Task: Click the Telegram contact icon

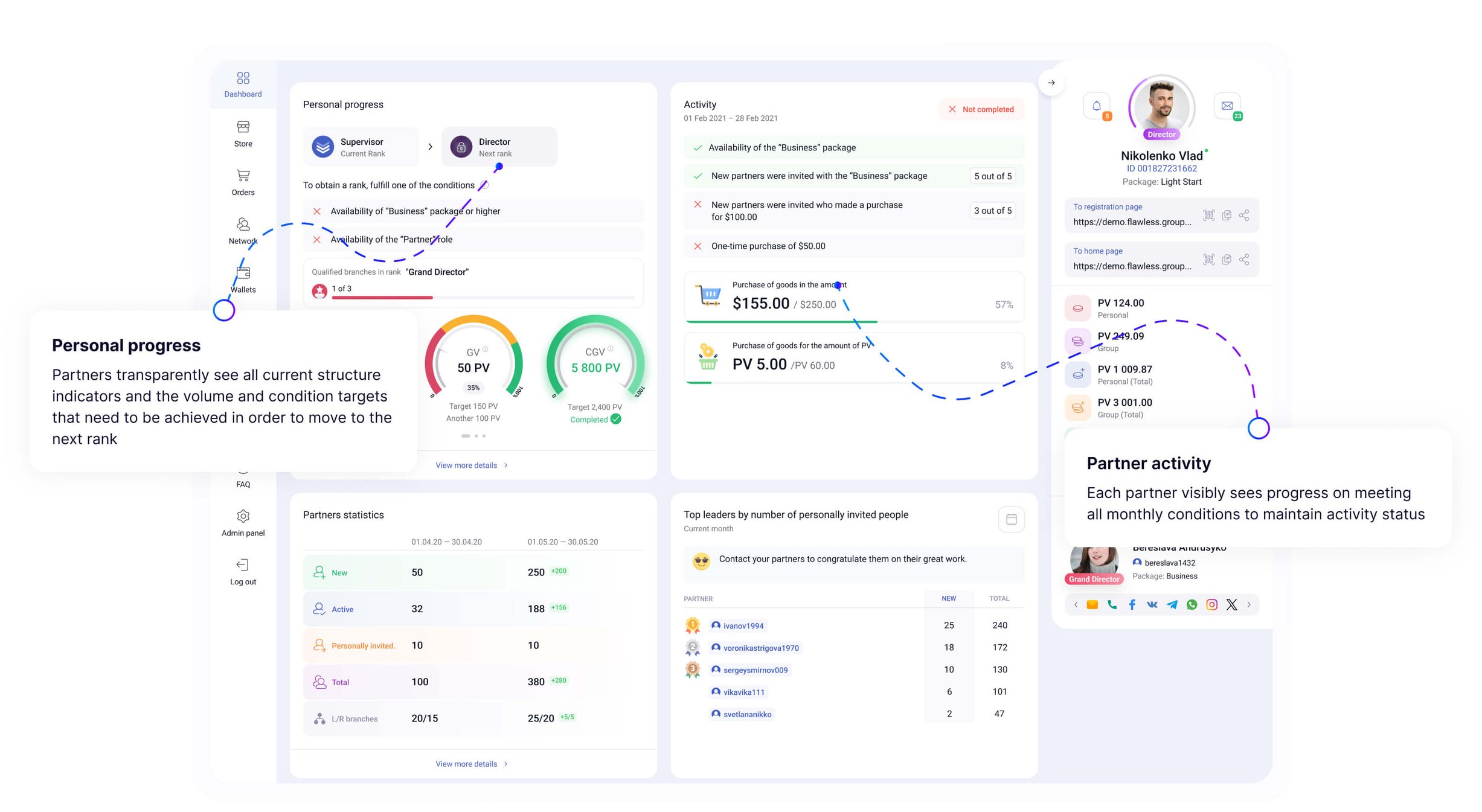Action: coord(1172,604)
